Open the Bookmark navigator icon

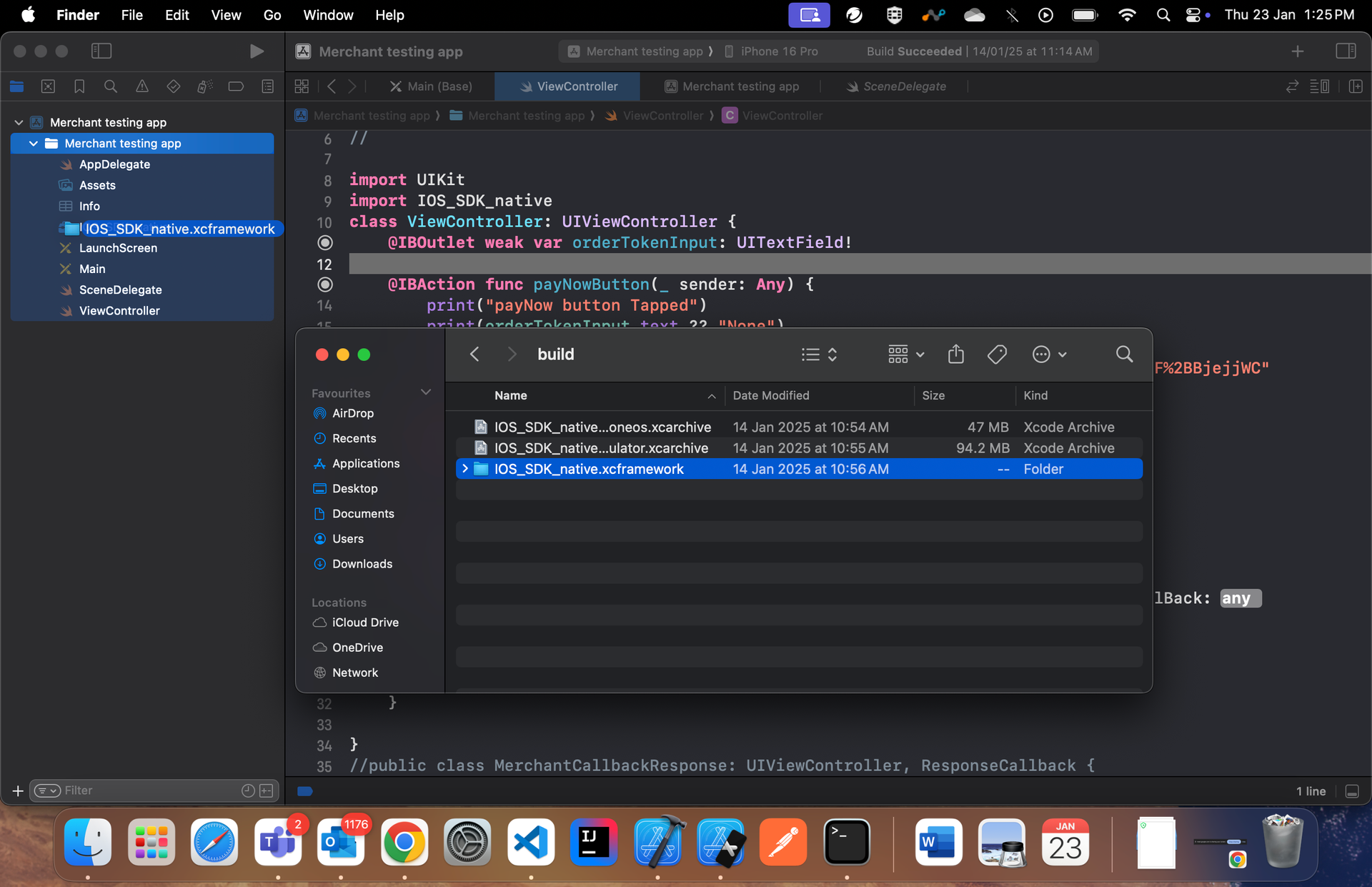click(x=79, y=86)
